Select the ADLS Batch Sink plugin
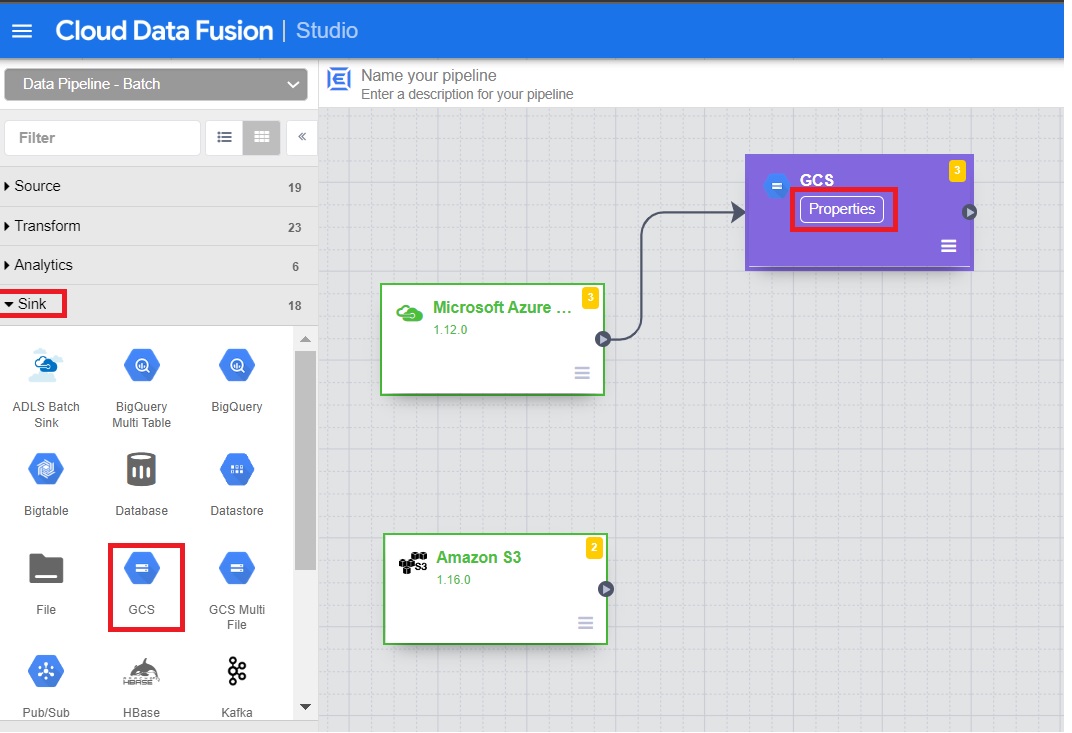The height and width of the screenshot is (733, 1072). point(45,365)
